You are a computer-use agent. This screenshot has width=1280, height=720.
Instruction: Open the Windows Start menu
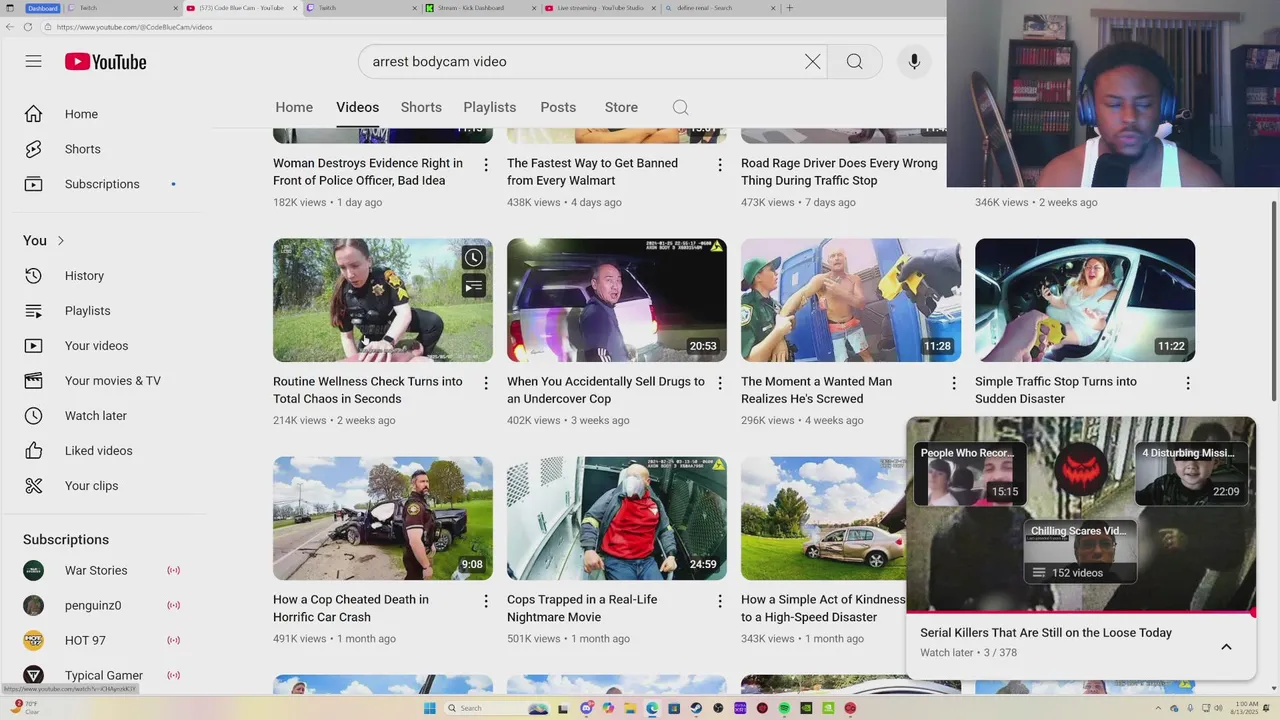tap(430, 708)
